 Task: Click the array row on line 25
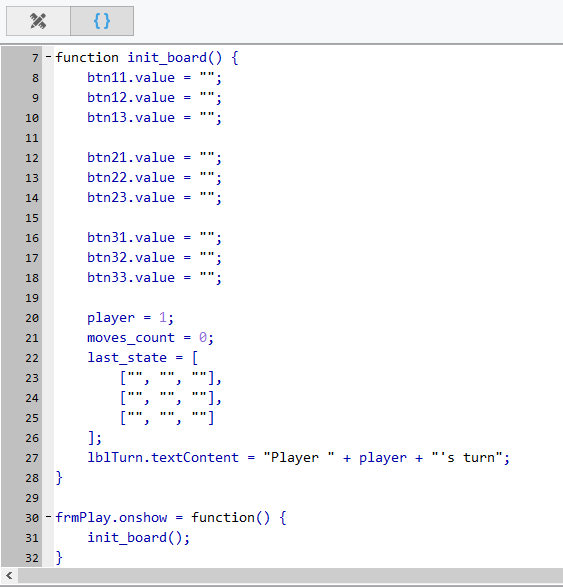point(167,418)
